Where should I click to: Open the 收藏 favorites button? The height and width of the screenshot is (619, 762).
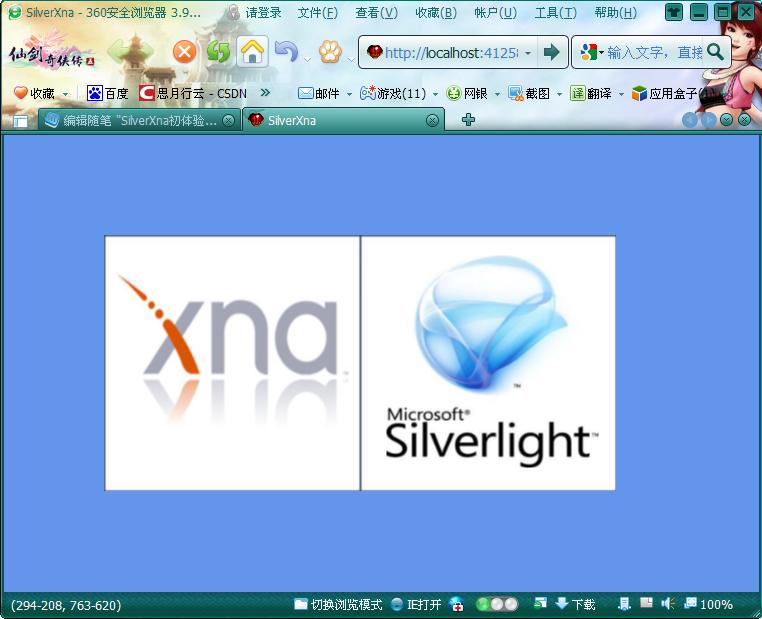pyautogui.click(x=35, y=93)
